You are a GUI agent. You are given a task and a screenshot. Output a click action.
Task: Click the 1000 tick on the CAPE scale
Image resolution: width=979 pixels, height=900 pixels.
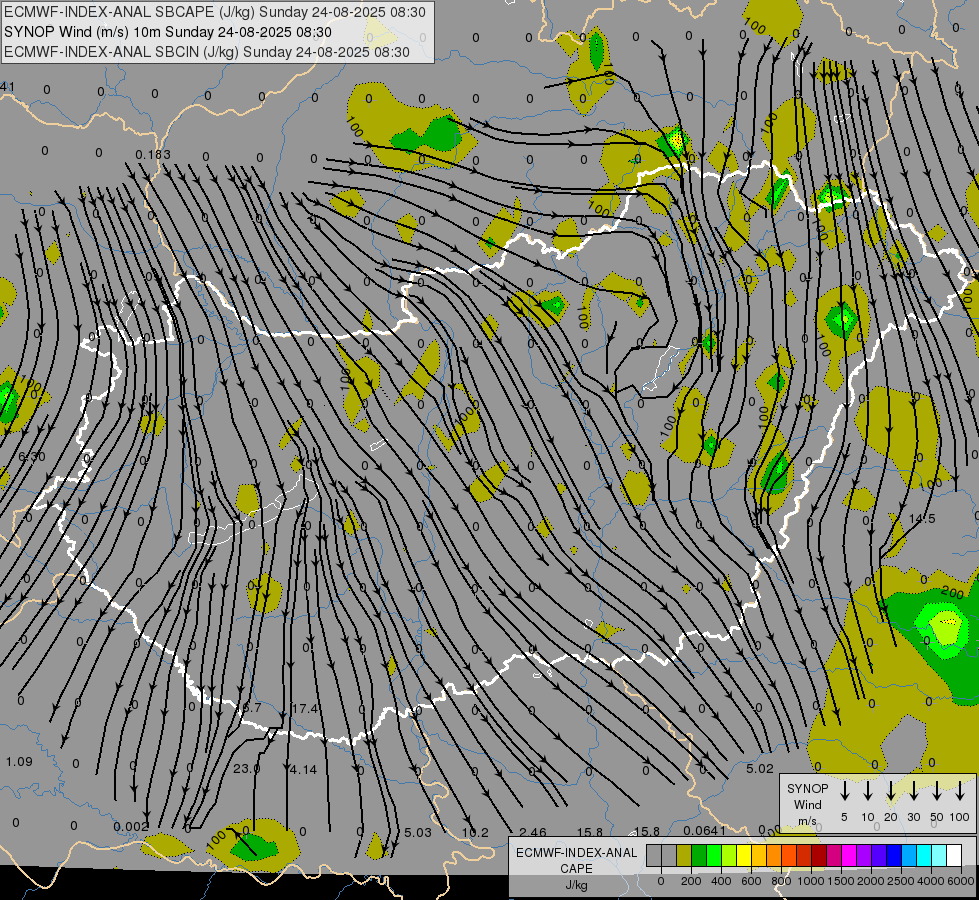point(811,881)
